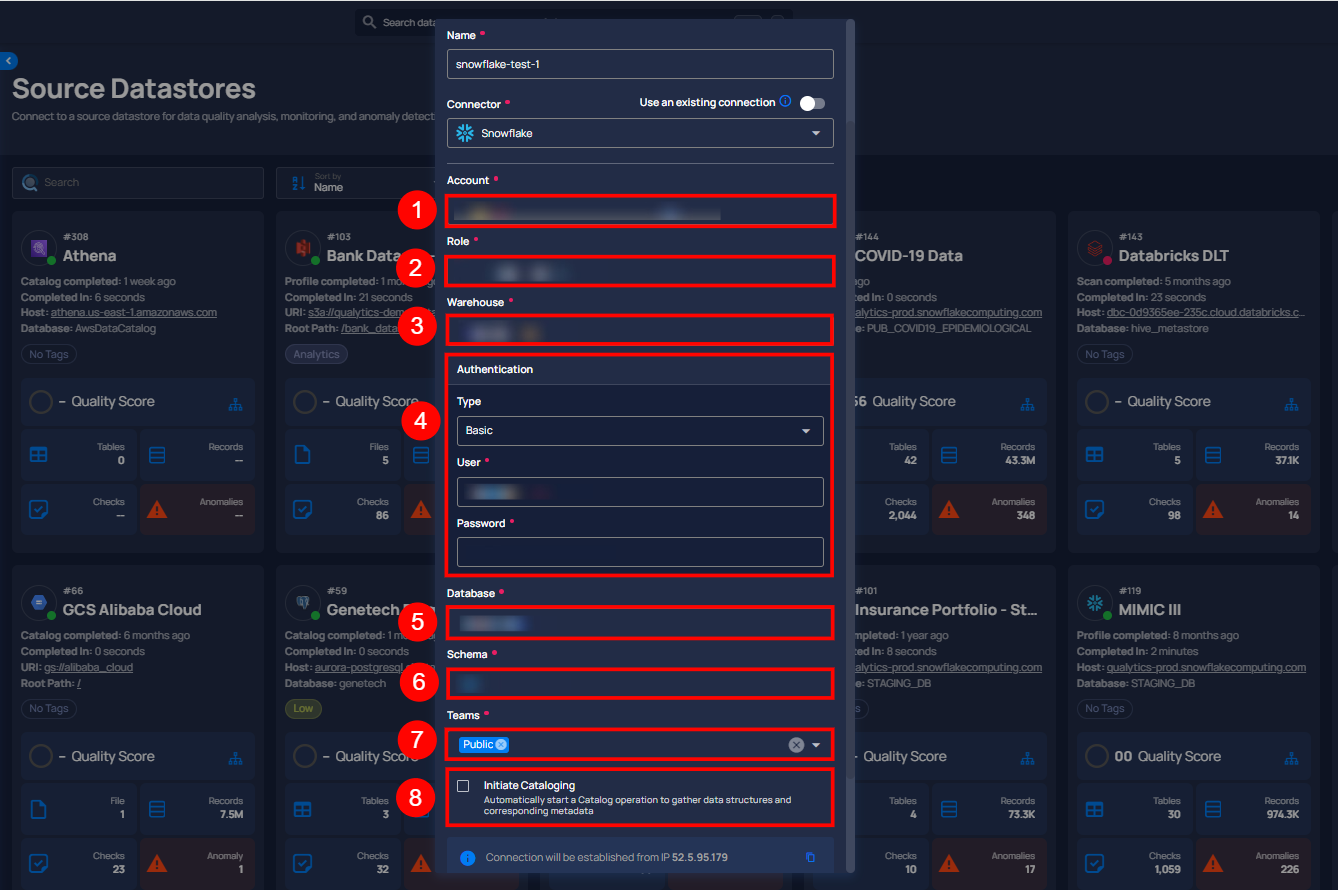1338x890 pixels.
Task: Click the Low tag on Genetech card
Action: tap(303, 708)
